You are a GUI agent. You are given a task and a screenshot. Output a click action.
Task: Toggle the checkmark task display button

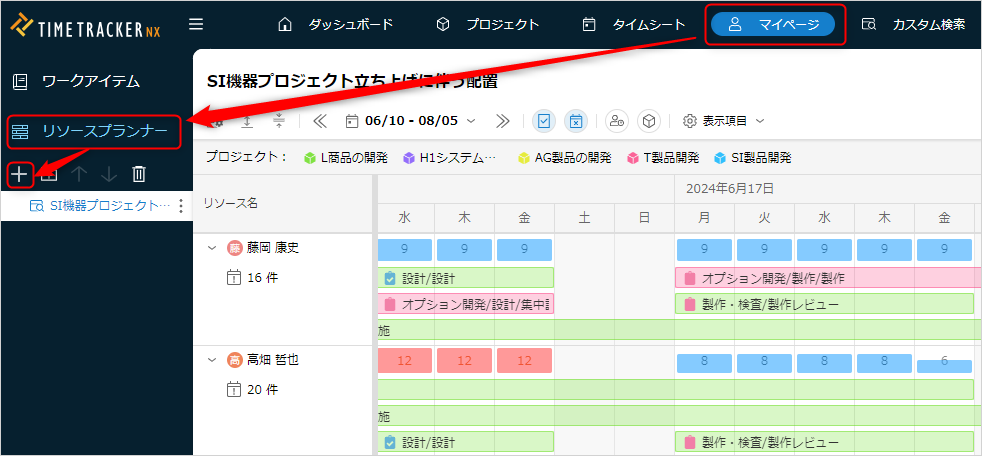tap(545, 121)
